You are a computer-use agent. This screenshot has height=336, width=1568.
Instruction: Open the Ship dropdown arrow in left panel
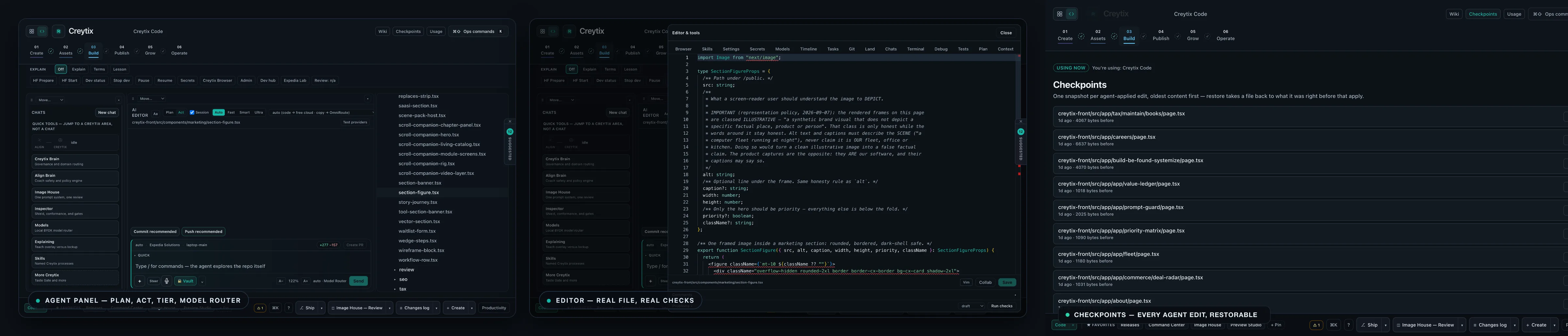321,308
